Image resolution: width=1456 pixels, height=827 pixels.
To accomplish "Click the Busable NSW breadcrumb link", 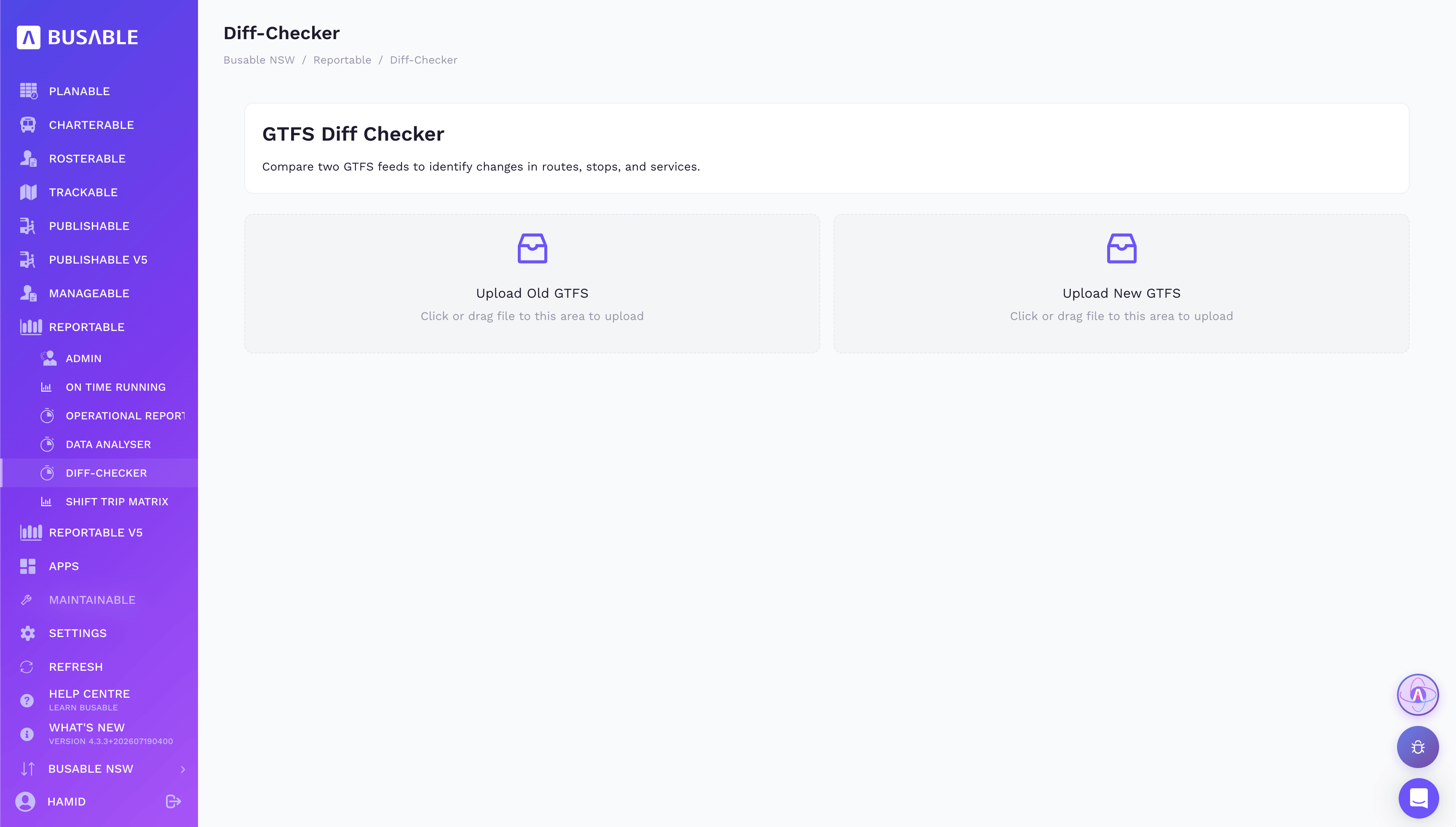I will (x=259, y=60).
